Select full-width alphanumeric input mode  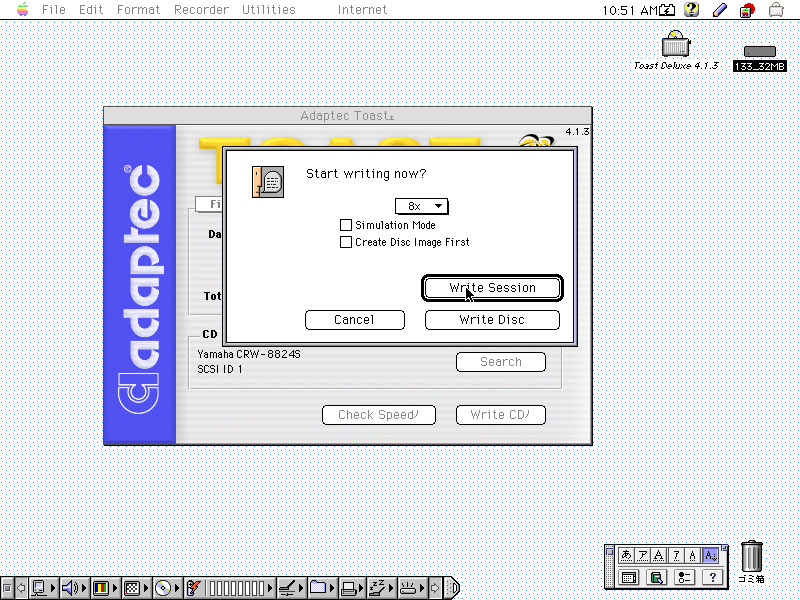click(x=659, y=555)
